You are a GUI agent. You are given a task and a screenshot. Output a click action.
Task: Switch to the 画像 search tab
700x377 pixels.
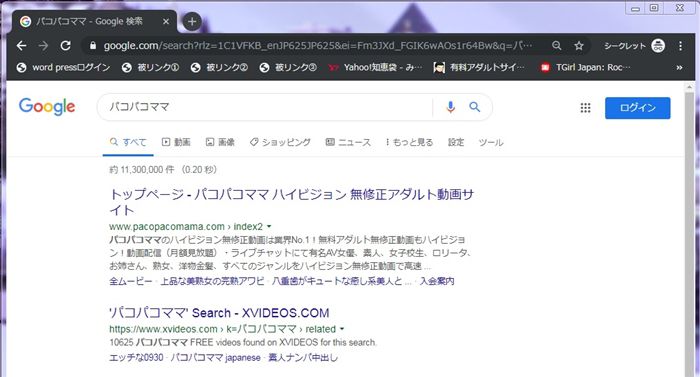(x=220, y=142)
